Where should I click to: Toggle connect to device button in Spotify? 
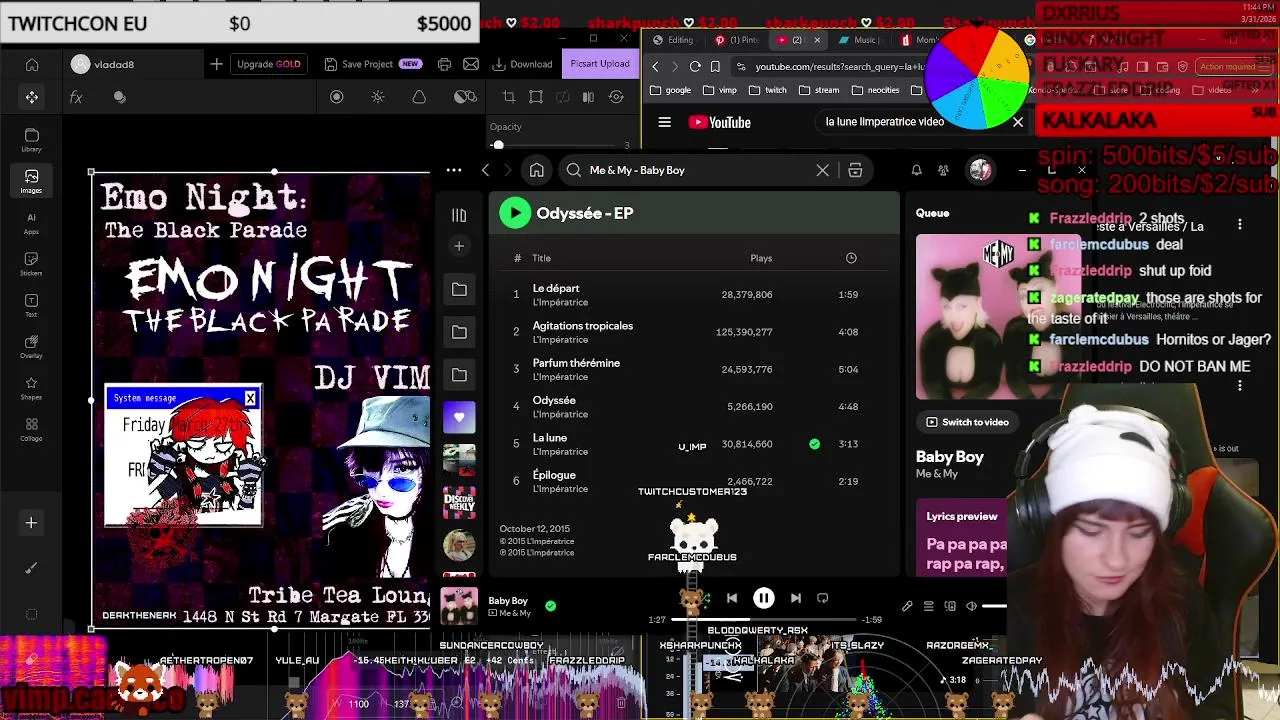click(950, 606)
